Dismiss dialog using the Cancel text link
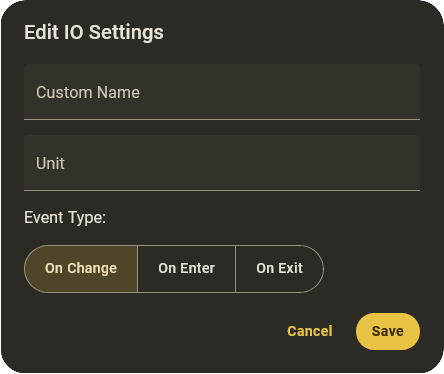This screenshot has width=444, height=374. click(x=310, y=331)
